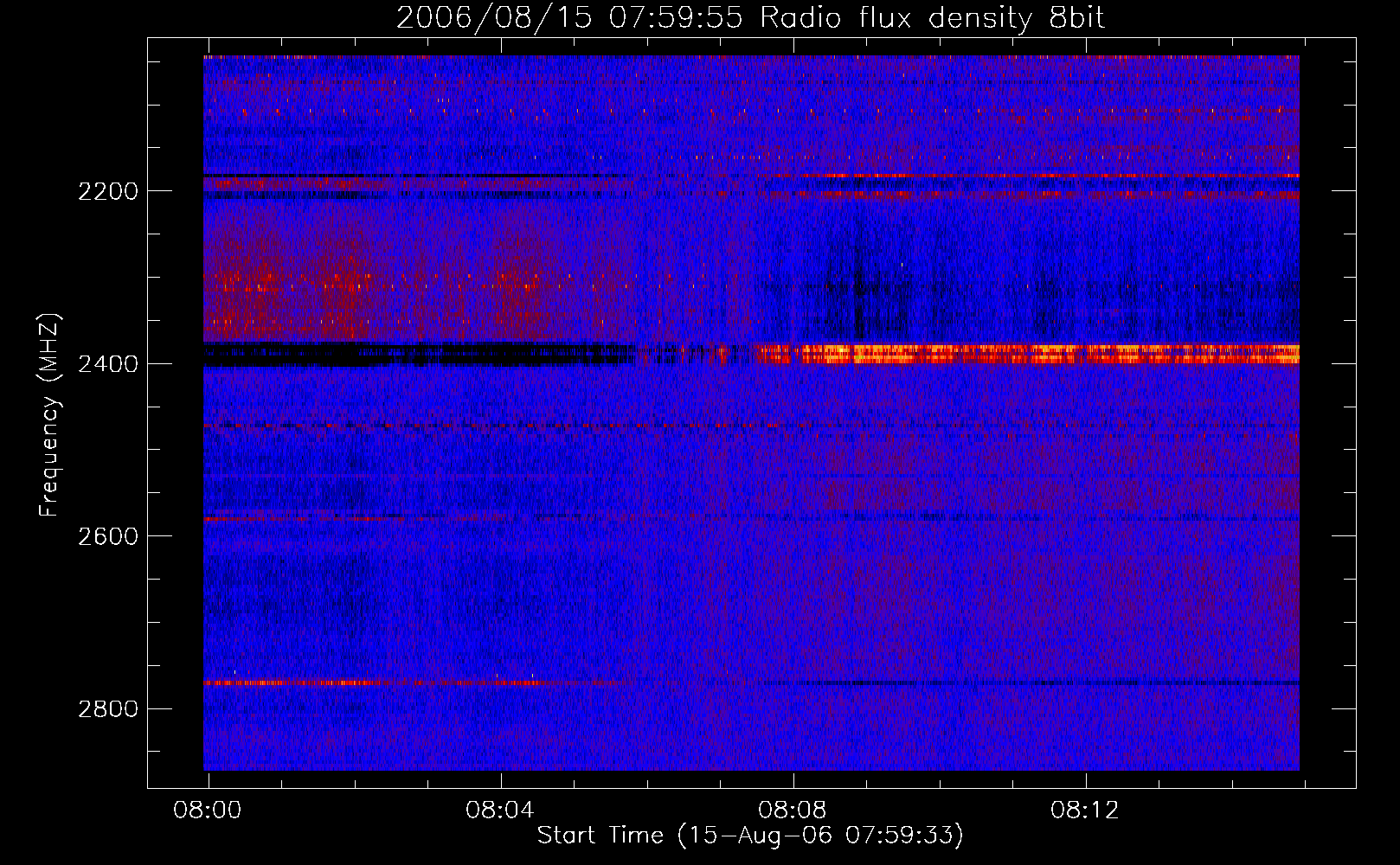Click the 08:04 time tick label
The image size is (1400, 865).
[x=500, y=811]
